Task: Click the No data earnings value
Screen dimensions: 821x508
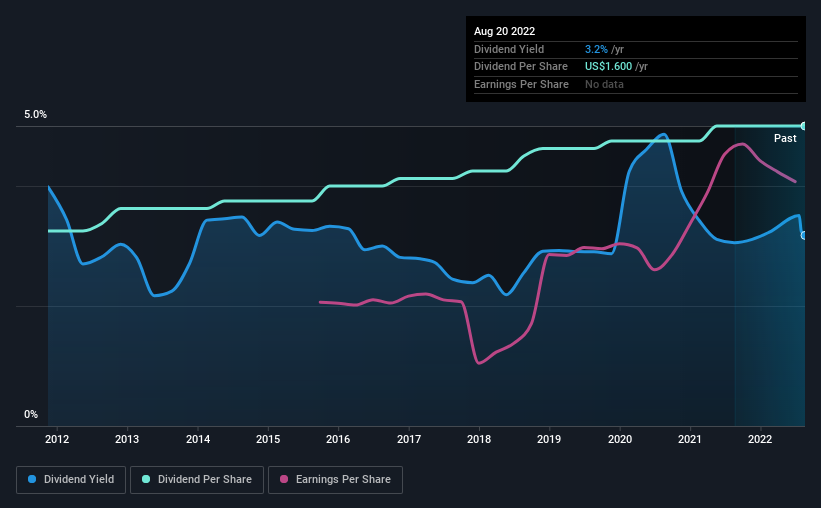Action: (604, 84)
